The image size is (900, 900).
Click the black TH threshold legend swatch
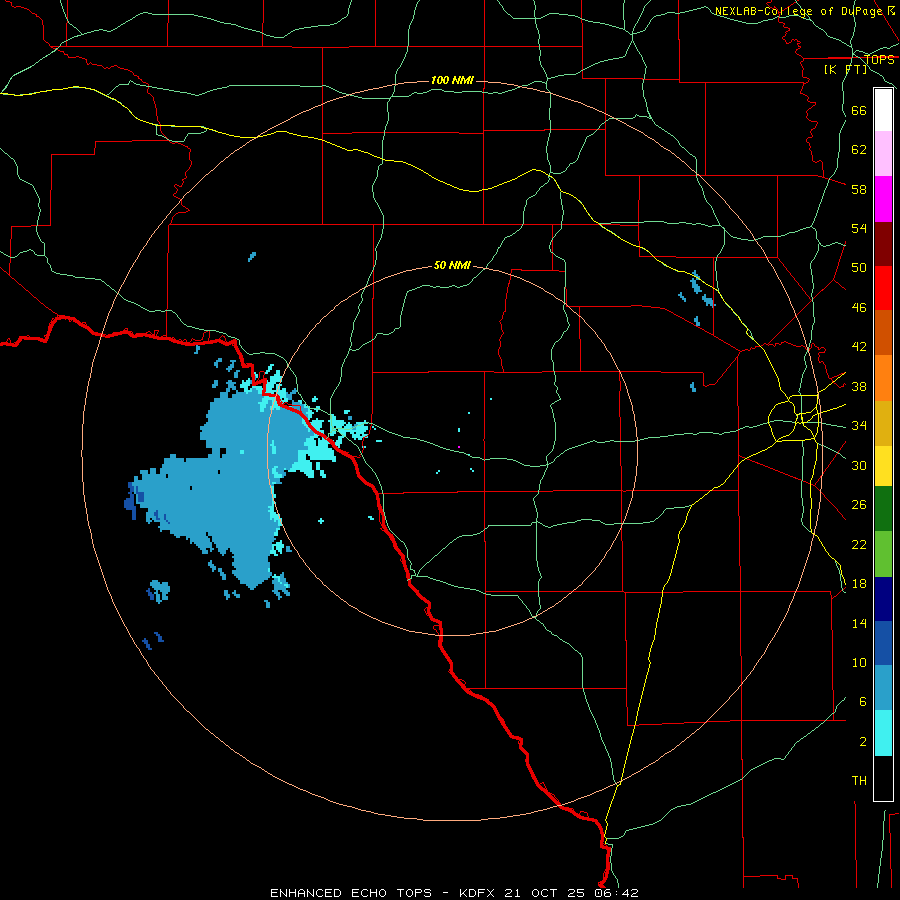[883, 778]
